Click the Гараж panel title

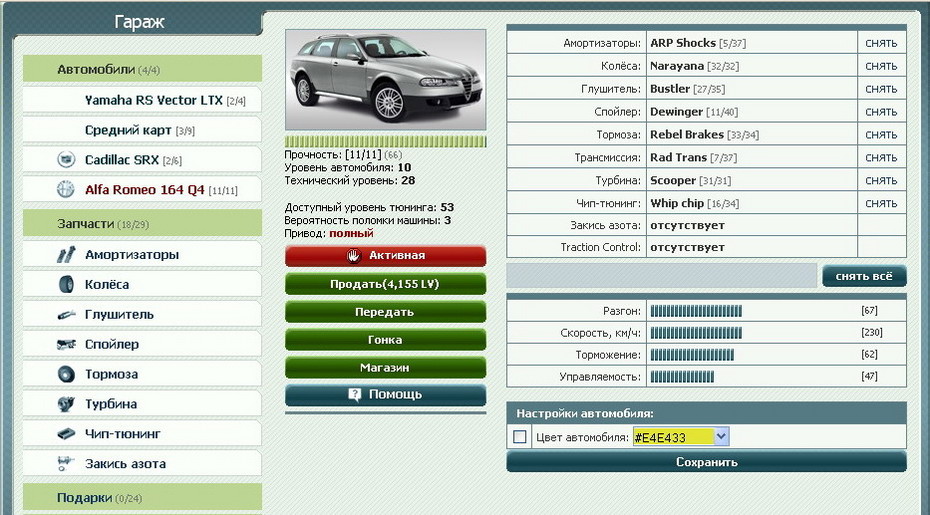coord(139,22)
